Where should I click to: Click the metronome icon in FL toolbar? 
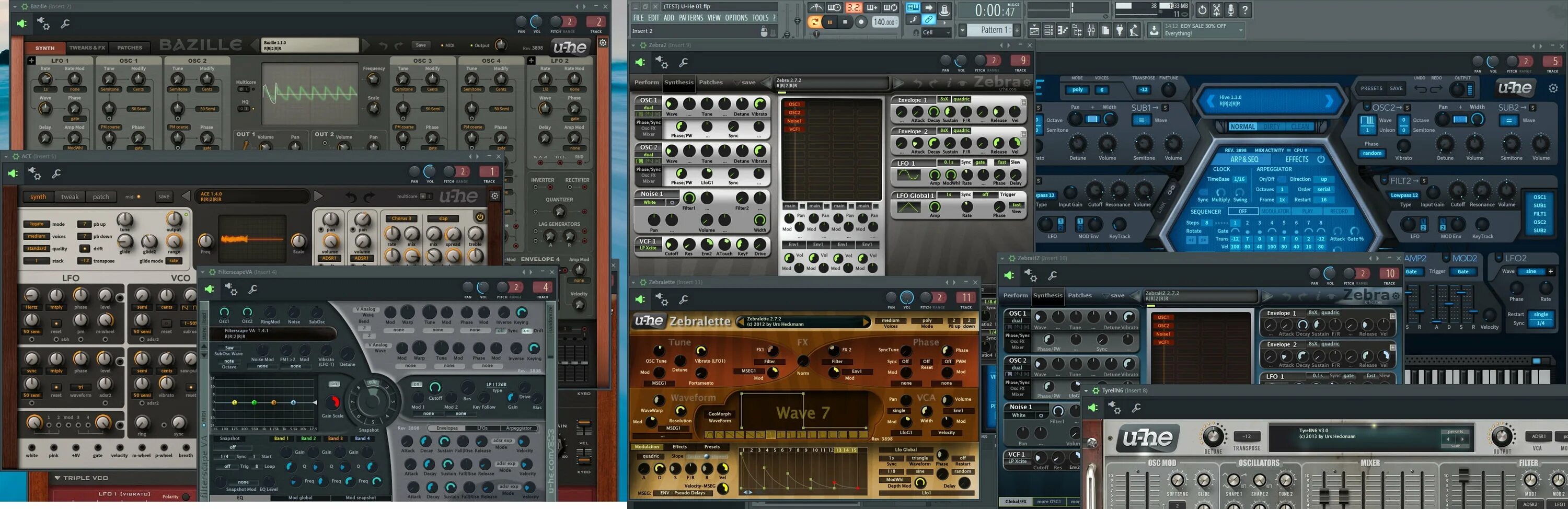[816, 7]
